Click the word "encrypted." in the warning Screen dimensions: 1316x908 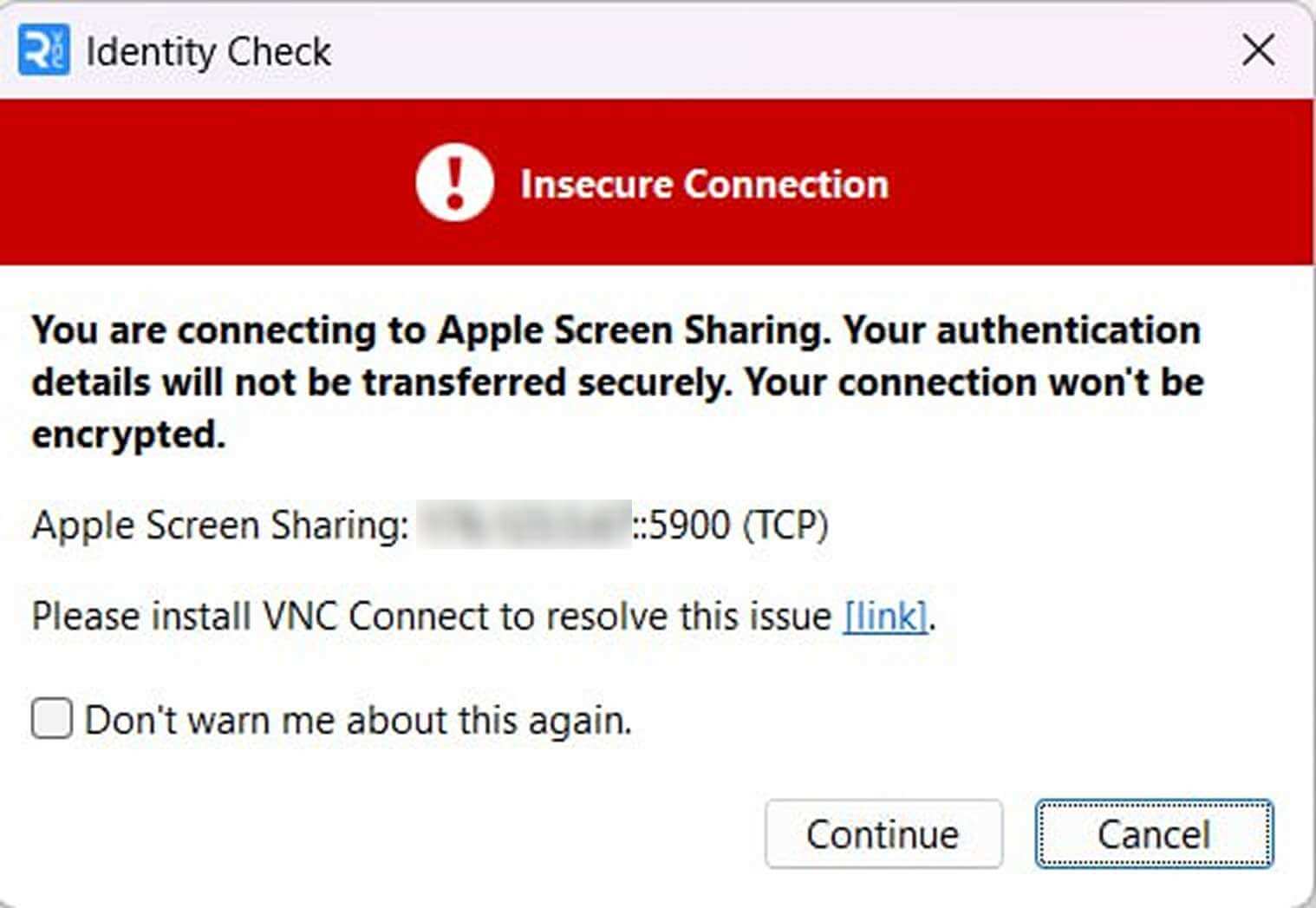(x=129, y=435)
